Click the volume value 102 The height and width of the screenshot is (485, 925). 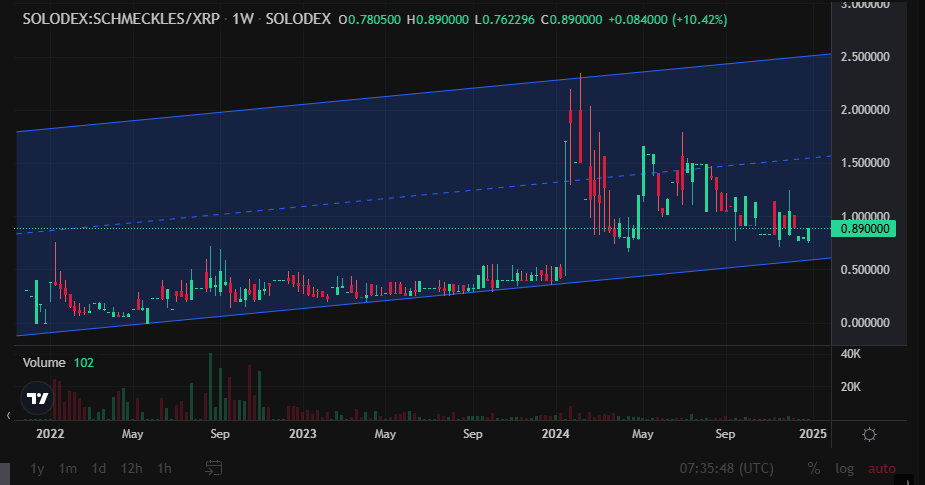[84, 362]
